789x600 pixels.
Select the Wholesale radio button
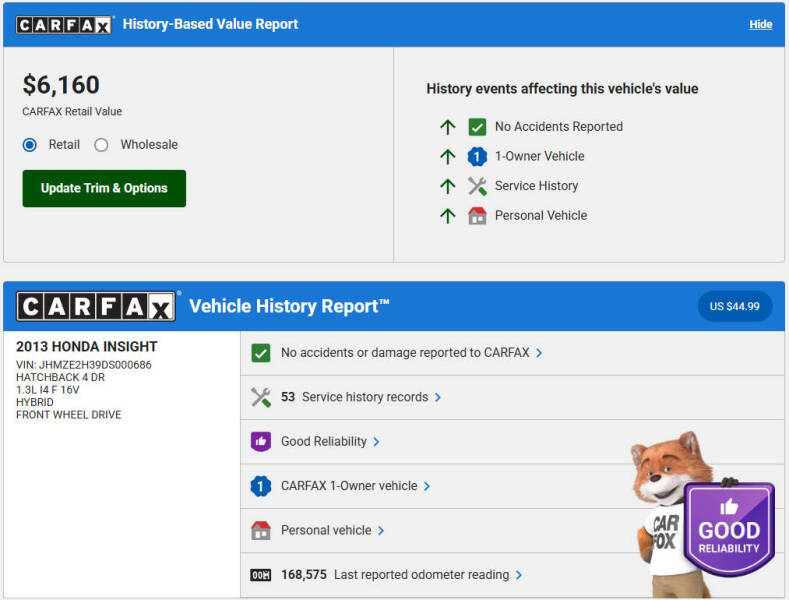101,145
